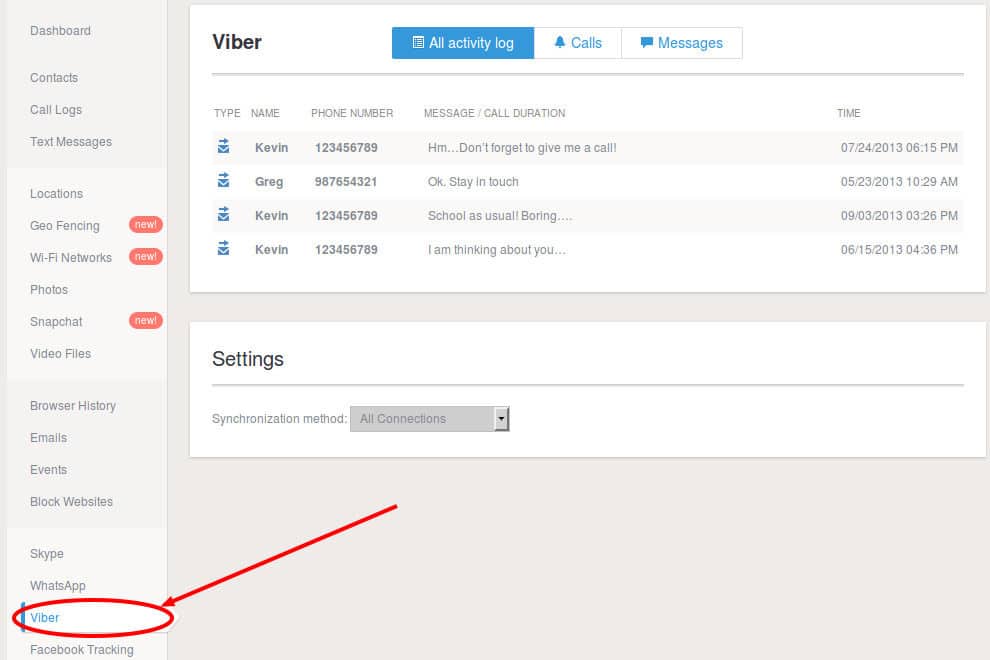Open Contacts in the sidebar
This screenshot has height=660, width=990.
pos(54,78)
